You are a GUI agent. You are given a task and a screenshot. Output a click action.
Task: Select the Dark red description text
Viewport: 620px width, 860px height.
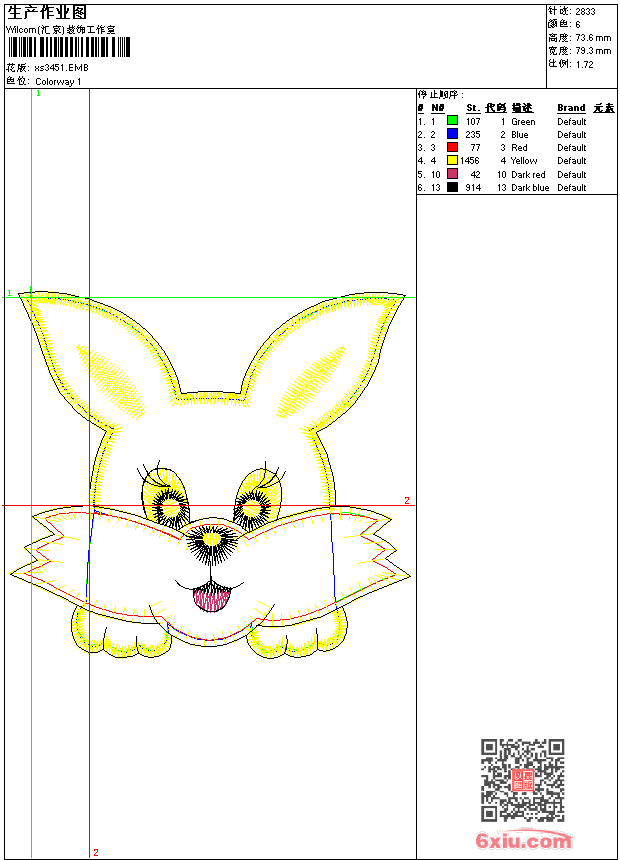click(x=528, y=175)
